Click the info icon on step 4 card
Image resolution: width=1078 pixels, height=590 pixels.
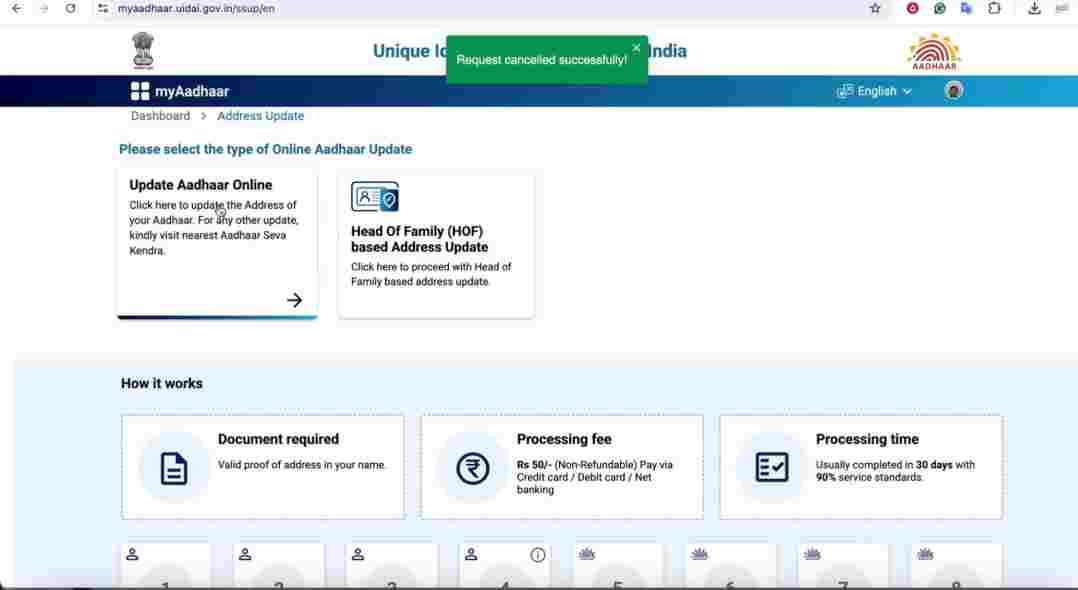coord(538,555)
